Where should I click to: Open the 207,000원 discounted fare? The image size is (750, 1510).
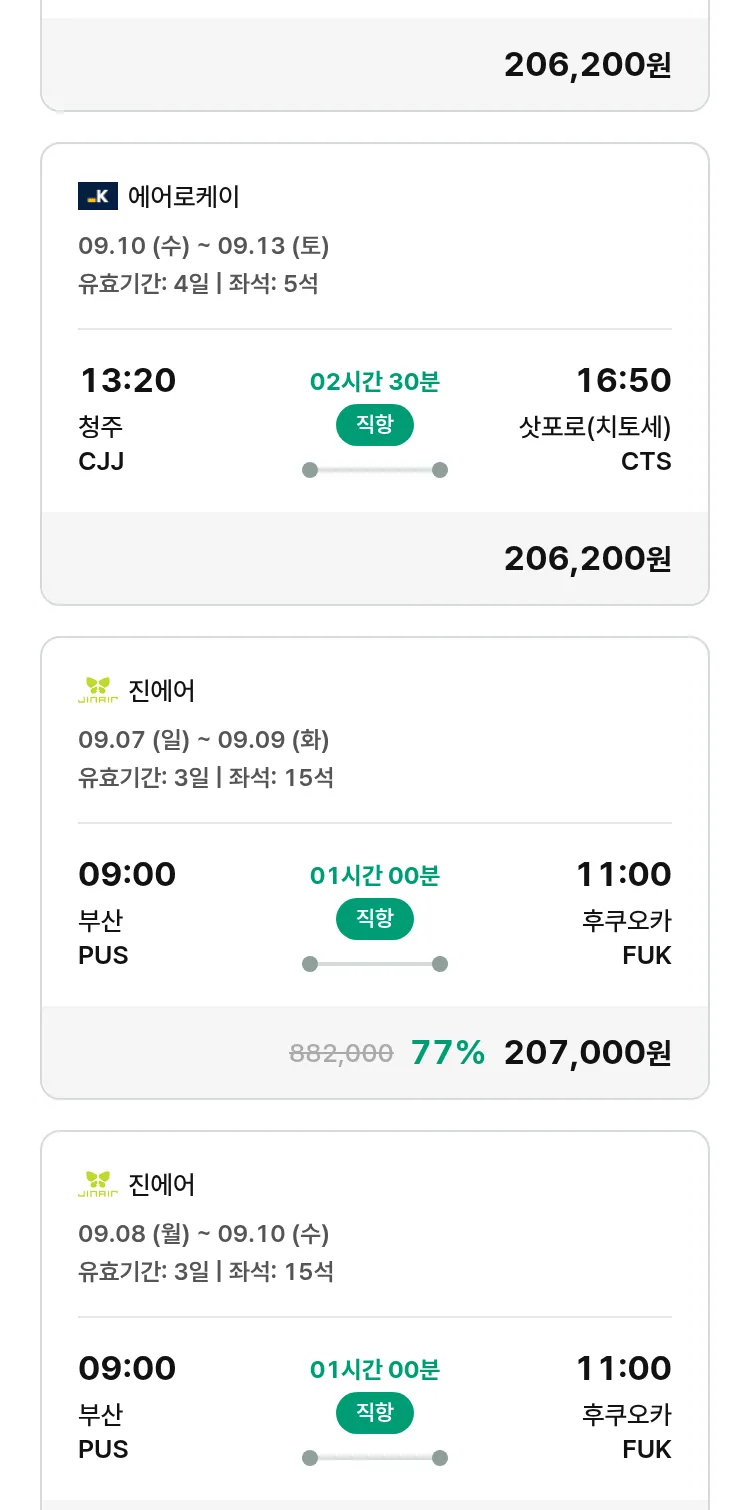[x=587, y=1052]
